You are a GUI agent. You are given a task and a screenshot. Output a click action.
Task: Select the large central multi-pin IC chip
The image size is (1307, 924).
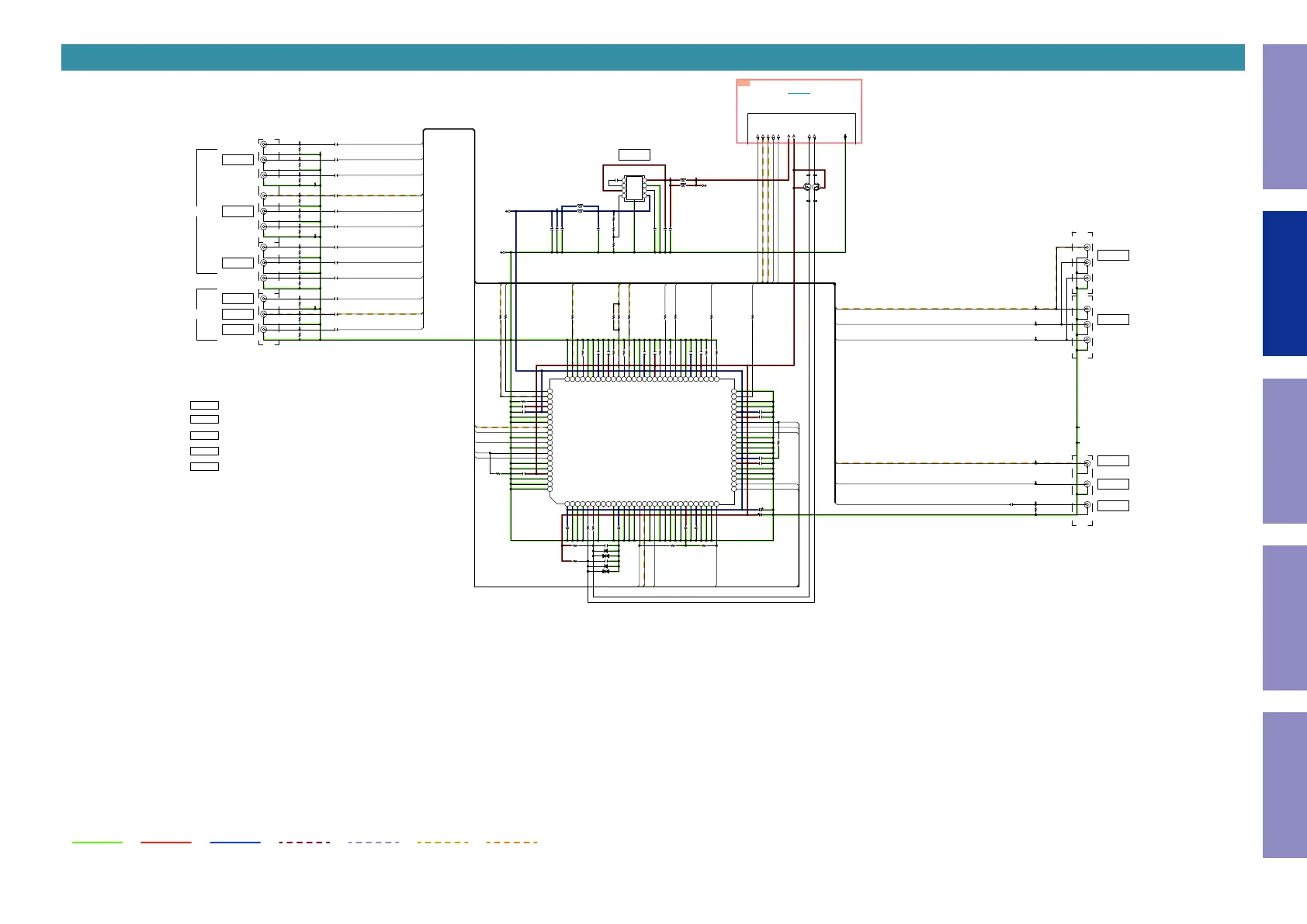click(x=642, y=441)
